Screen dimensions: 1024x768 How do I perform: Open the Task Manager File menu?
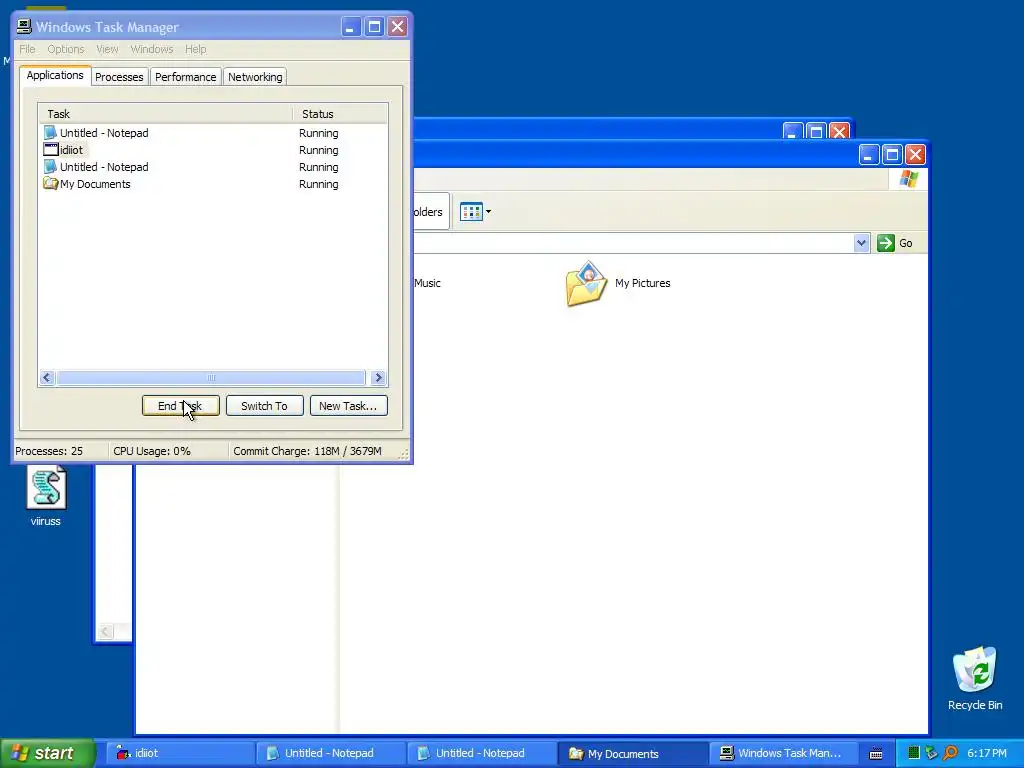pyautogui.click(x=27, y=49)
